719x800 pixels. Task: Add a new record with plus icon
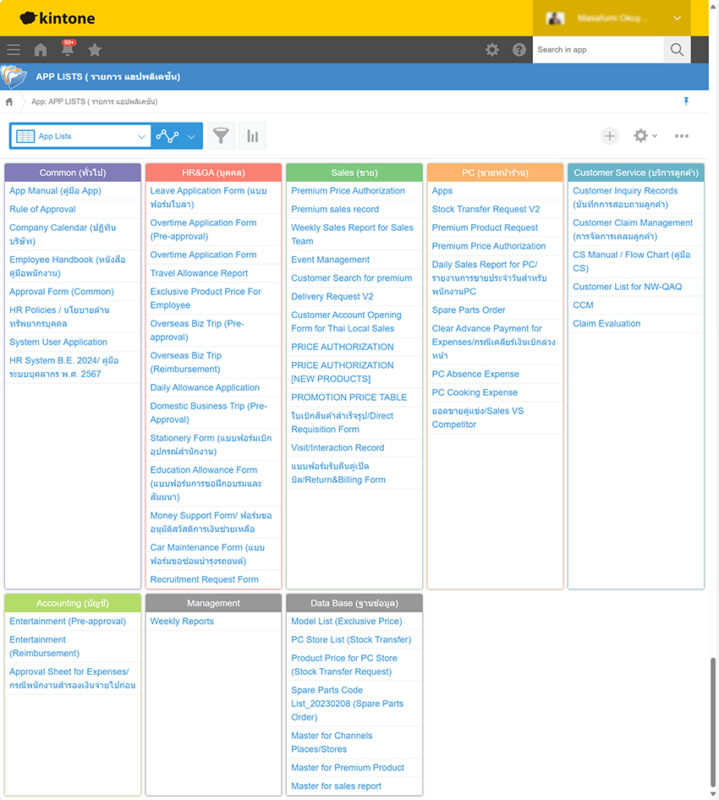(610, 136)
